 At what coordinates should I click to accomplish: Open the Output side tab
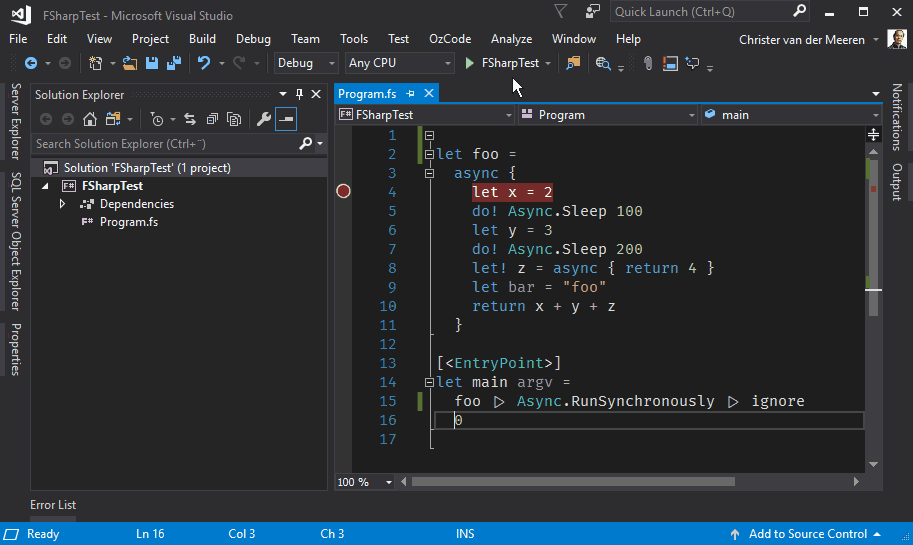click(897, 182)
